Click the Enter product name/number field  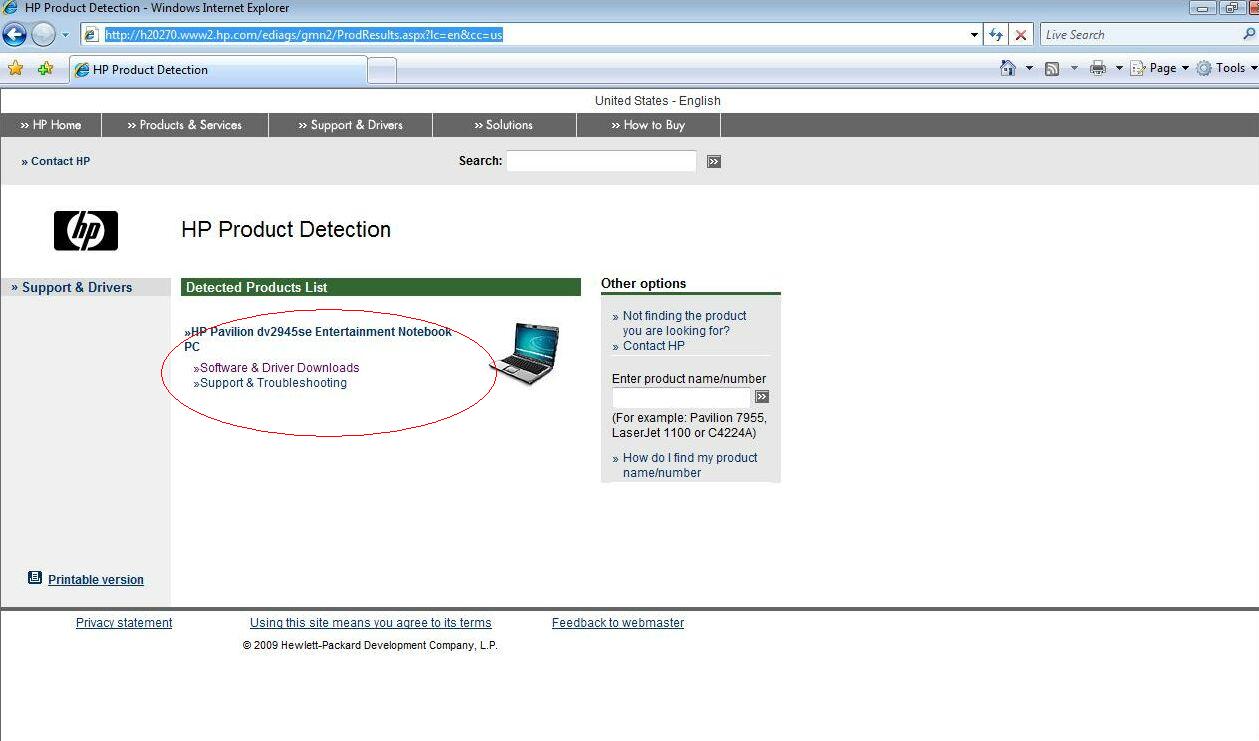coord(681,397)
